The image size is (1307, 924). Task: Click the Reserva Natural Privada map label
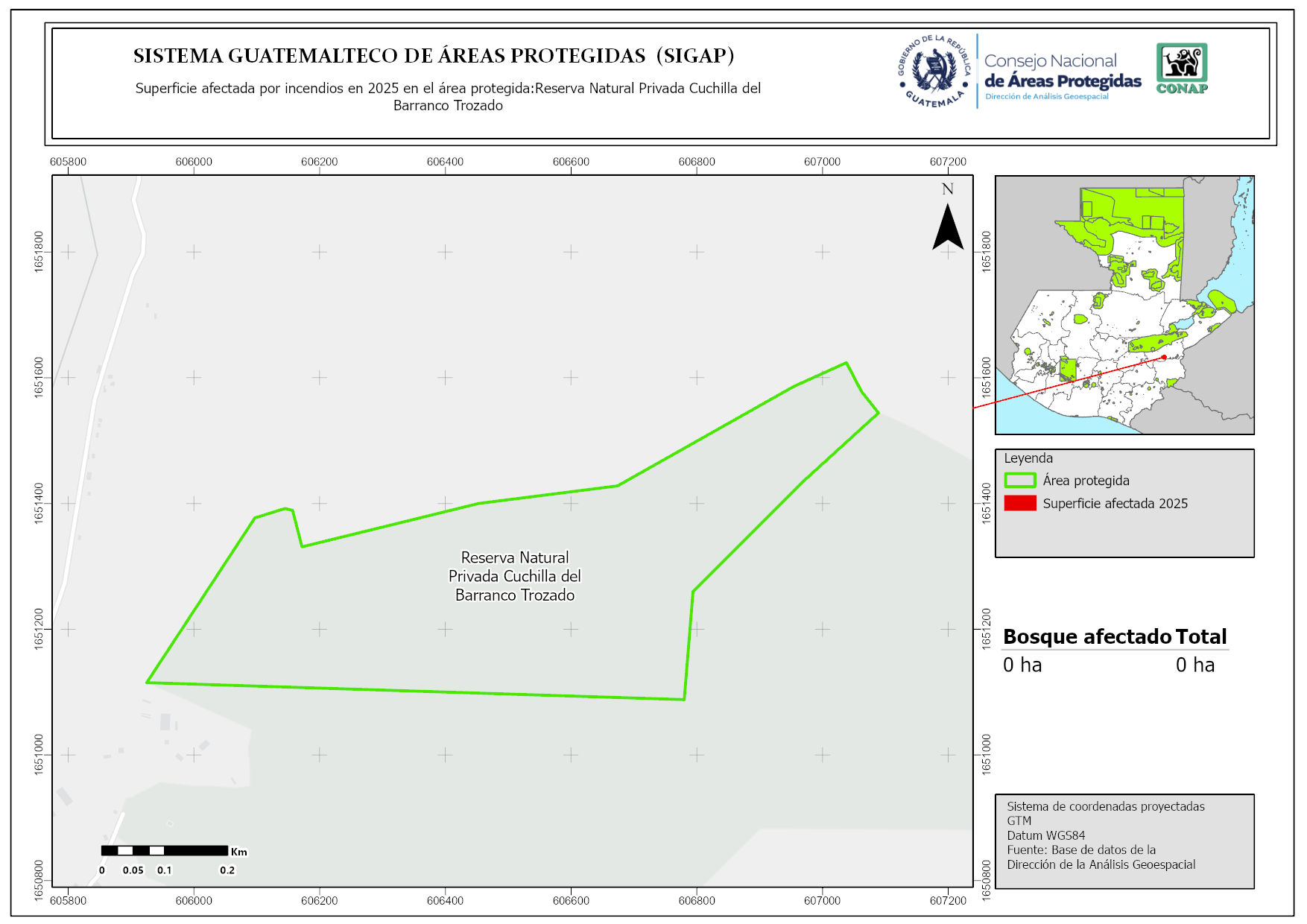pyautogui.click(x=514, y=576)
